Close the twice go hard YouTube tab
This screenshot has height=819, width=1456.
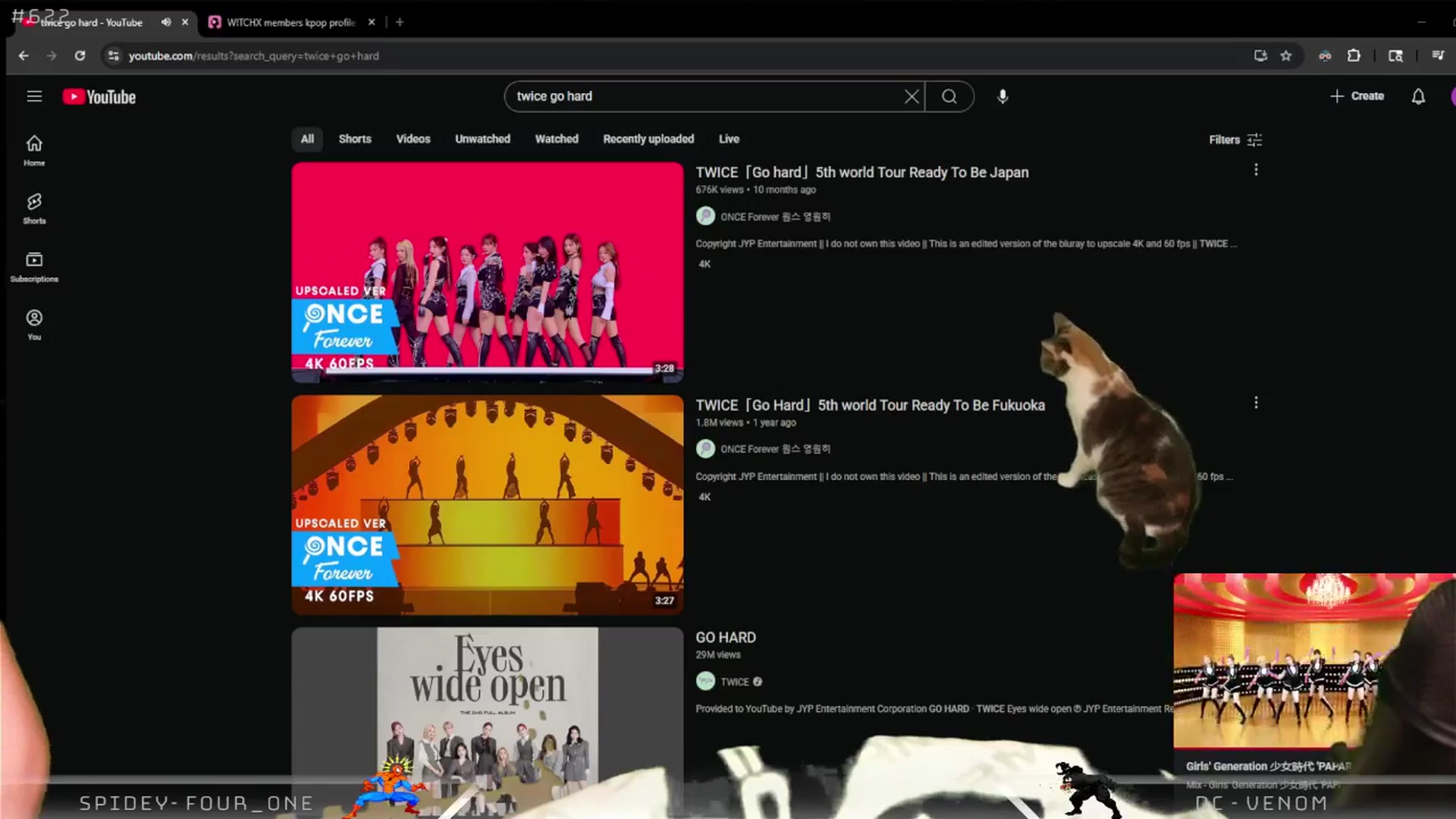[185, 22]
